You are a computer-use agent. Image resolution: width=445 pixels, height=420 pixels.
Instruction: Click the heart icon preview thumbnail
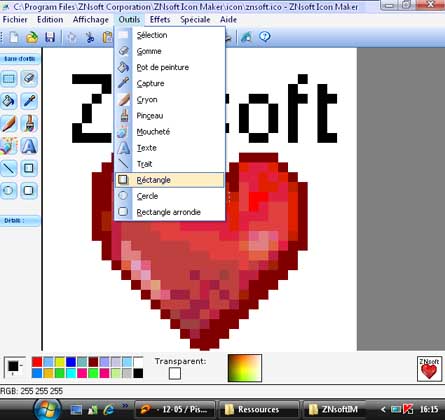[429, 369]
